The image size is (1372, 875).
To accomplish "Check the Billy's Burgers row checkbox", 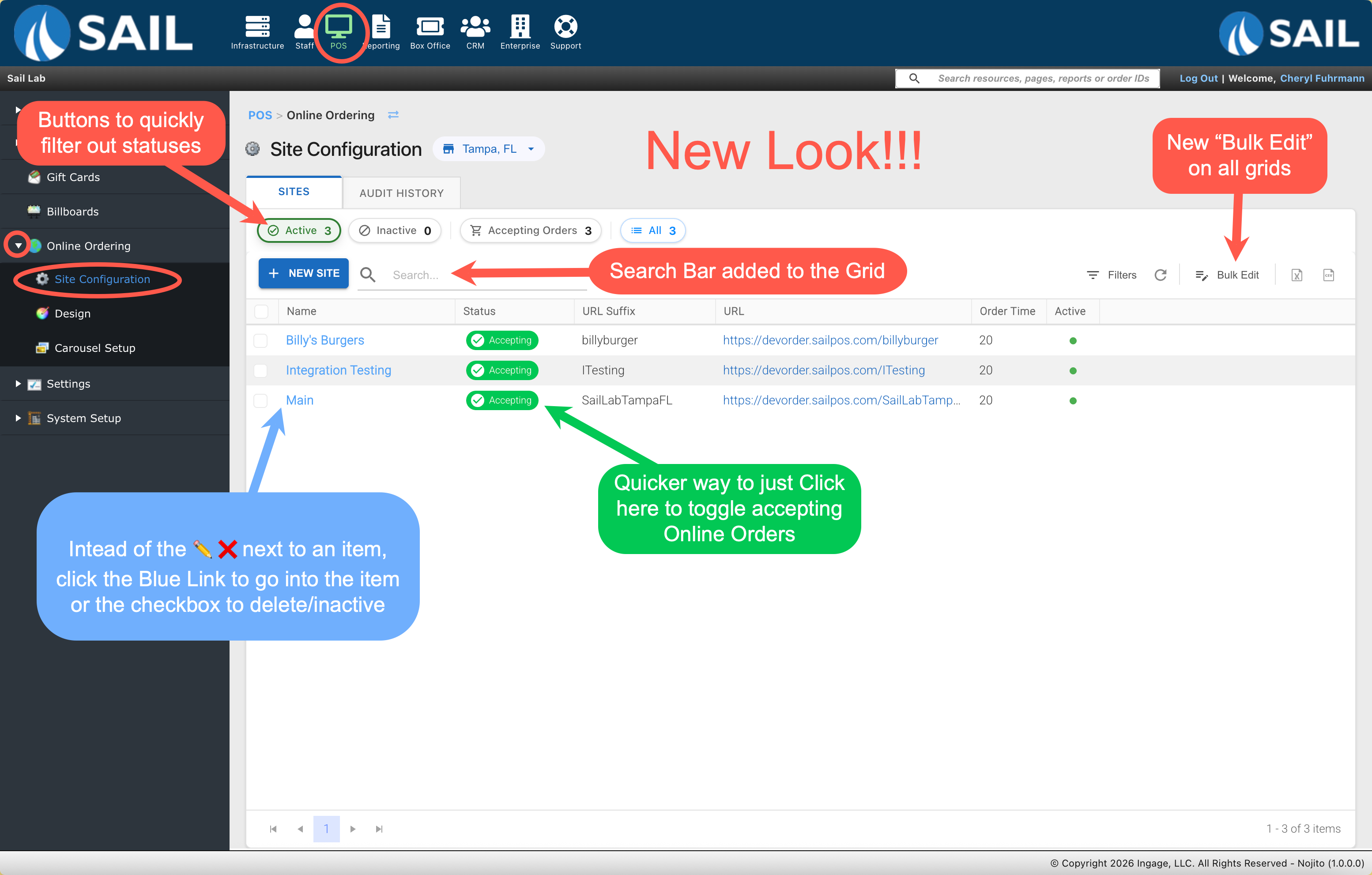I will [260, 341].
